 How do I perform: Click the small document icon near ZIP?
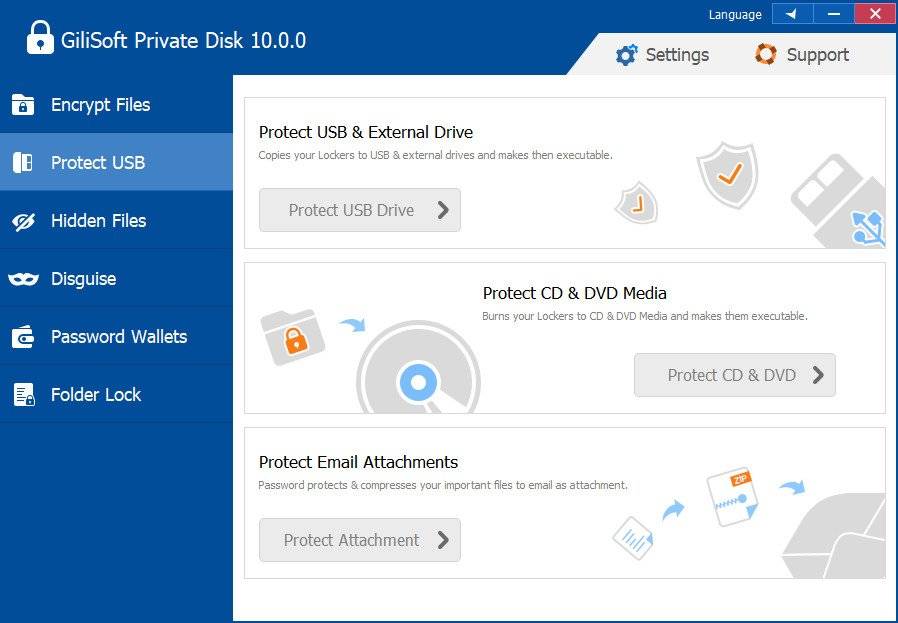tap(633, 538)
